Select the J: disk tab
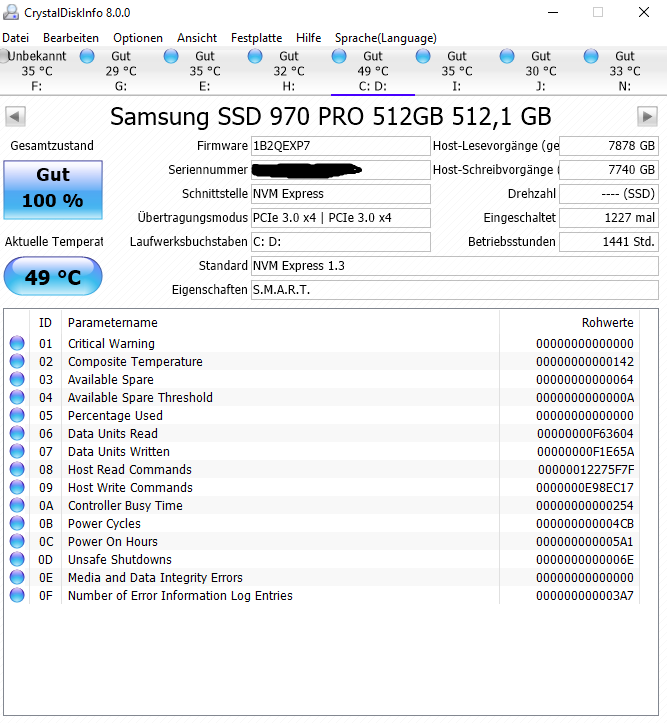The image size is (667, 723). [x=541, y=71]
